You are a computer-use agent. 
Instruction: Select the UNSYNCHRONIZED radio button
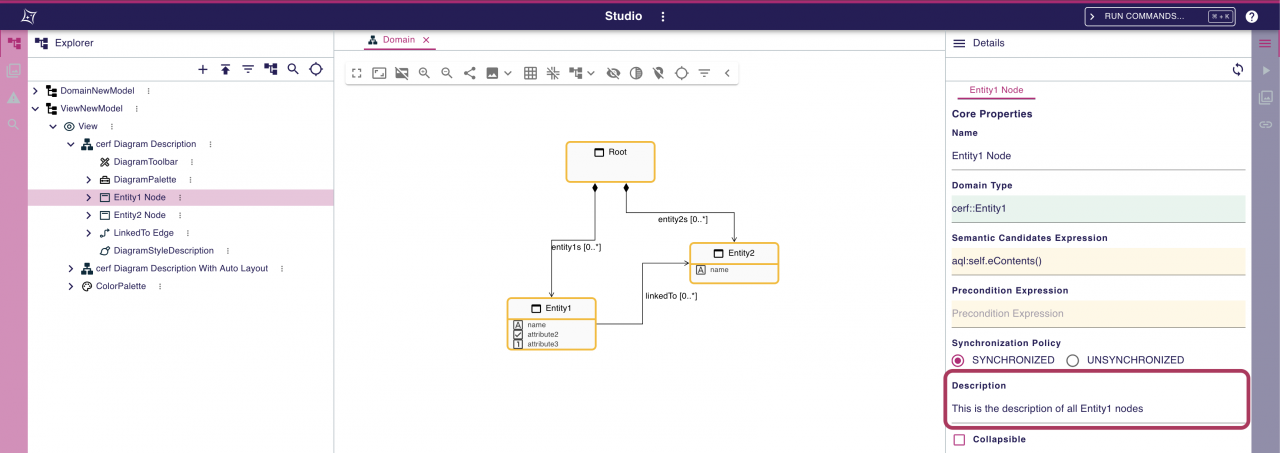tap(1073, 360)
